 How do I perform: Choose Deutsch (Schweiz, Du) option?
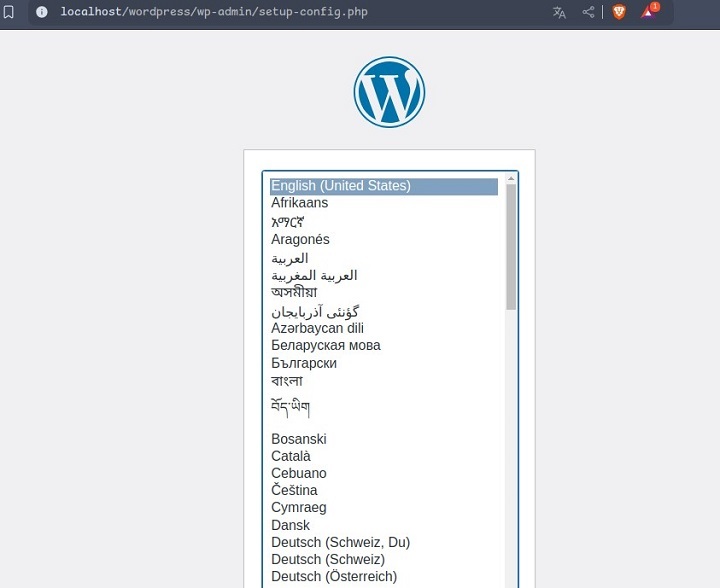pos(384,543)
